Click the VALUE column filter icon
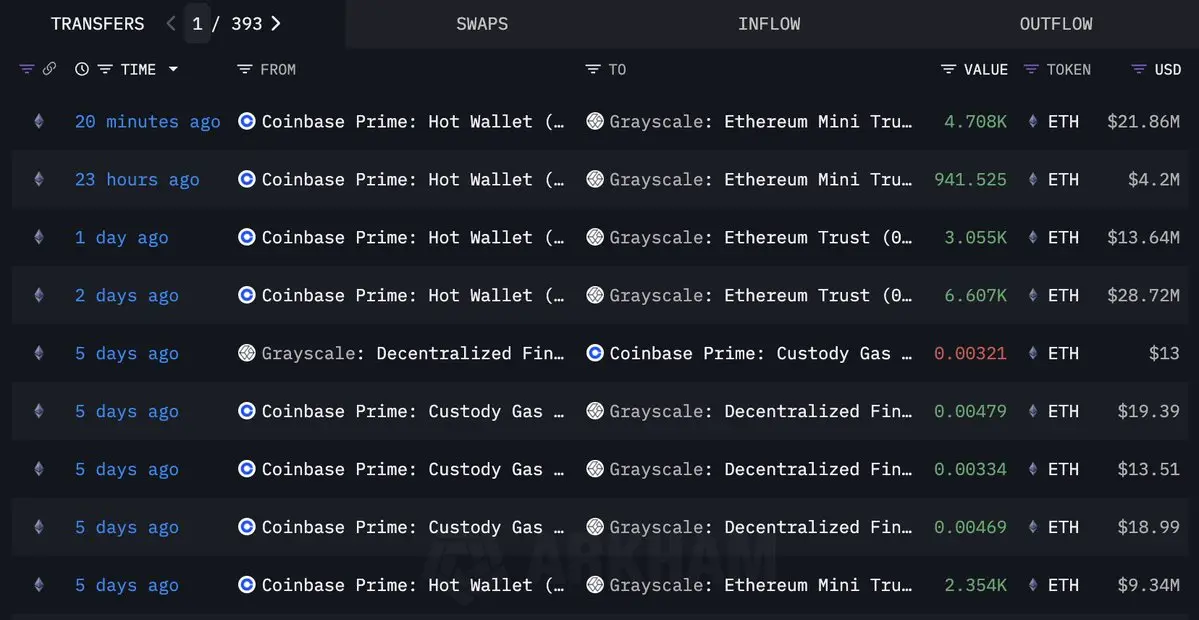This screenshot has width=1199, height=620. 948,70
